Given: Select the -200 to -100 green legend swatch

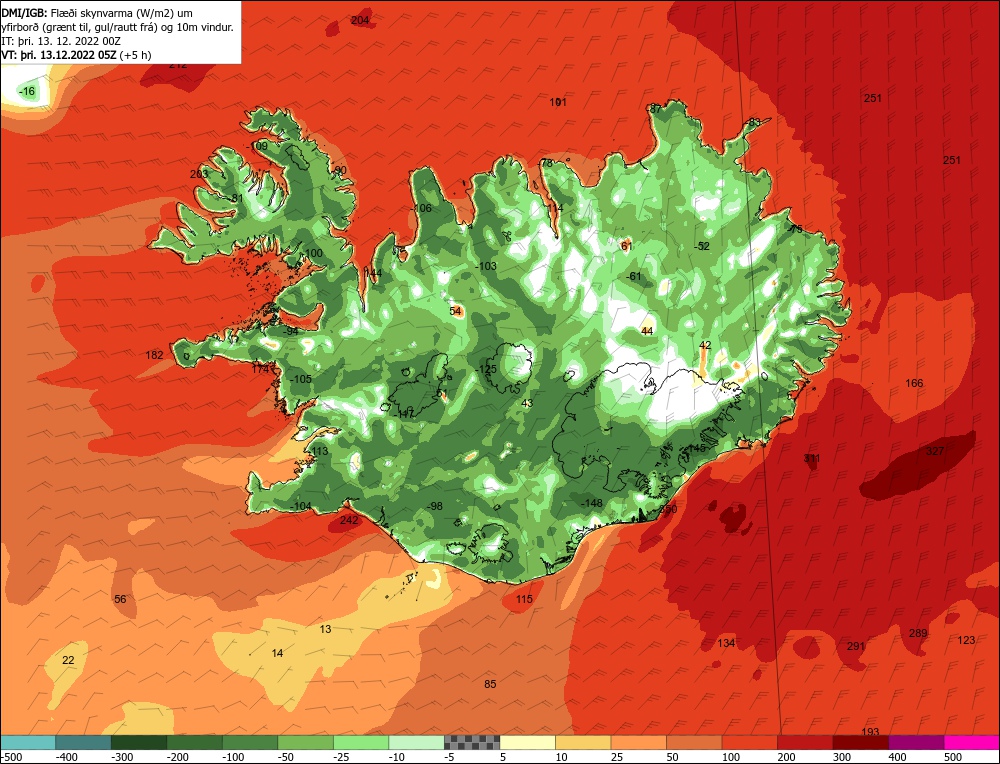Looking at the screenshot, I should tap(195, 742).
